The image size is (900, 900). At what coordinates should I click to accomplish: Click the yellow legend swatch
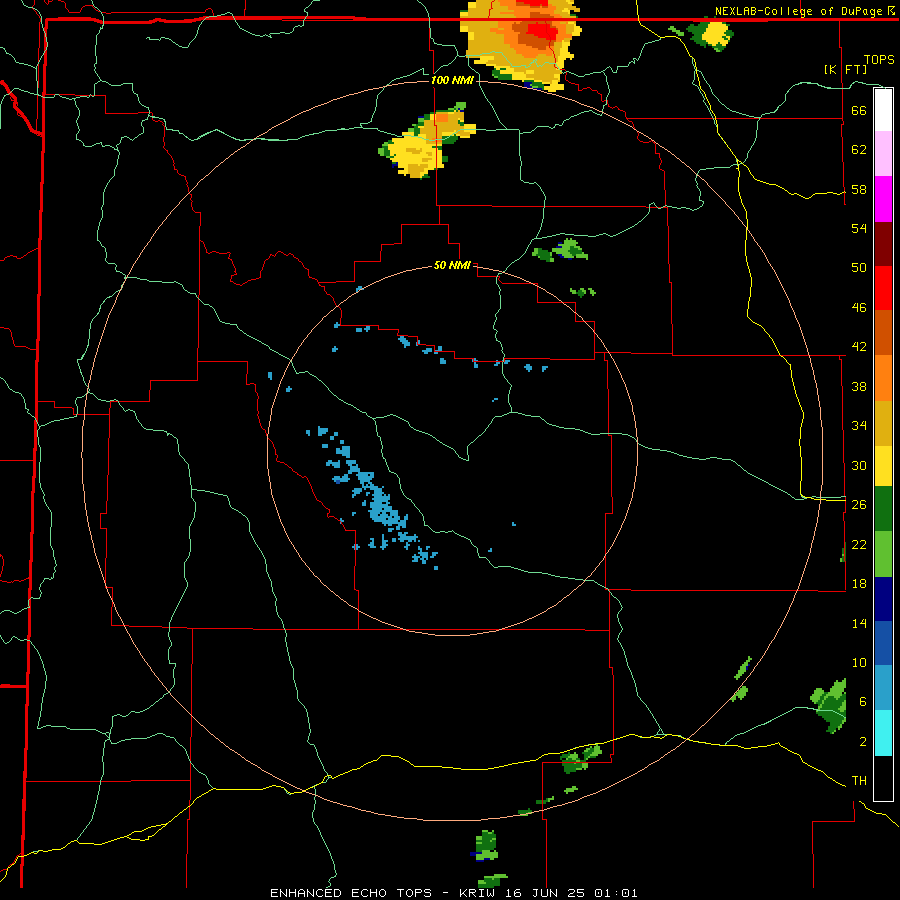[883, 466]
